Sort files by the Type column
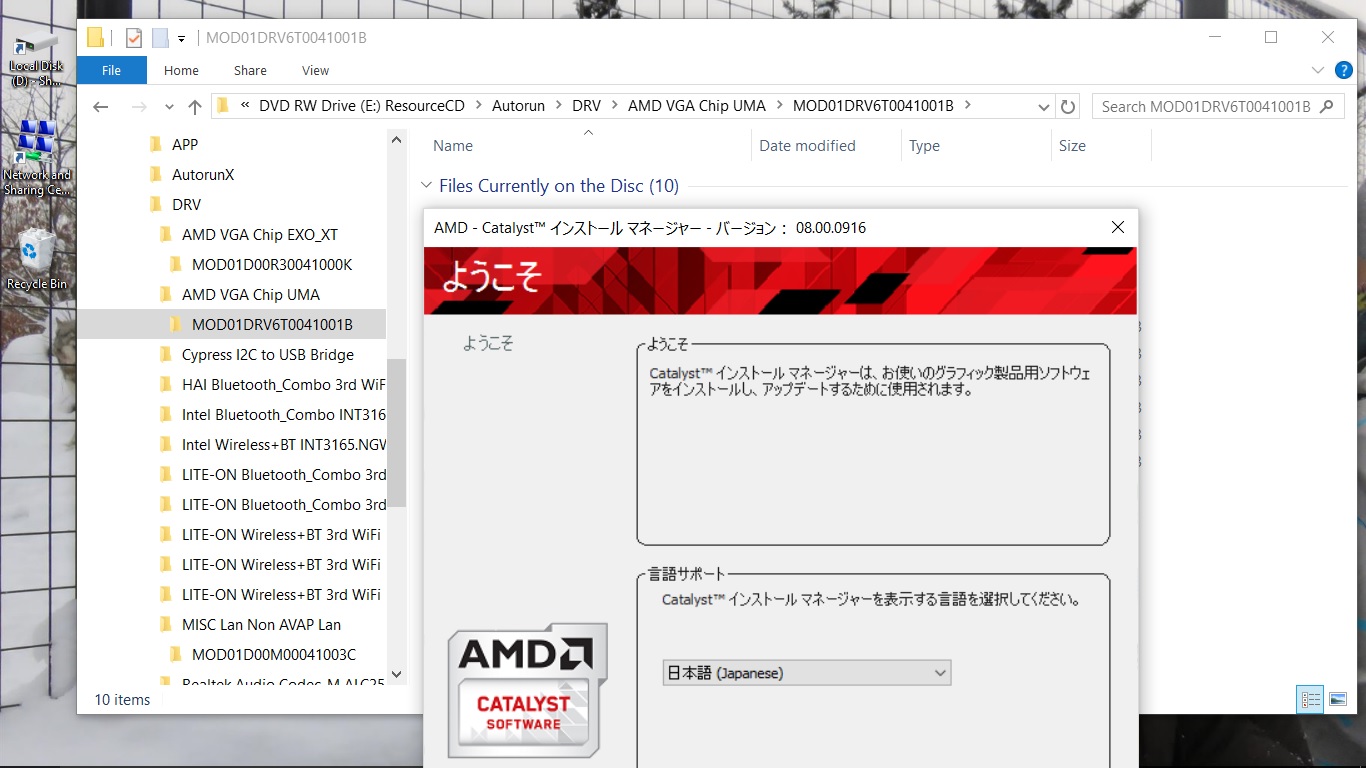Screen dimensions: 1366x768 924,146
